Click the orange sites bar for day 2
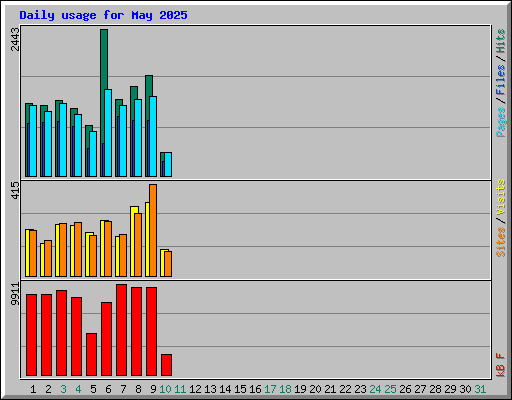Screen dimensions: 512x400 [48, 258]
